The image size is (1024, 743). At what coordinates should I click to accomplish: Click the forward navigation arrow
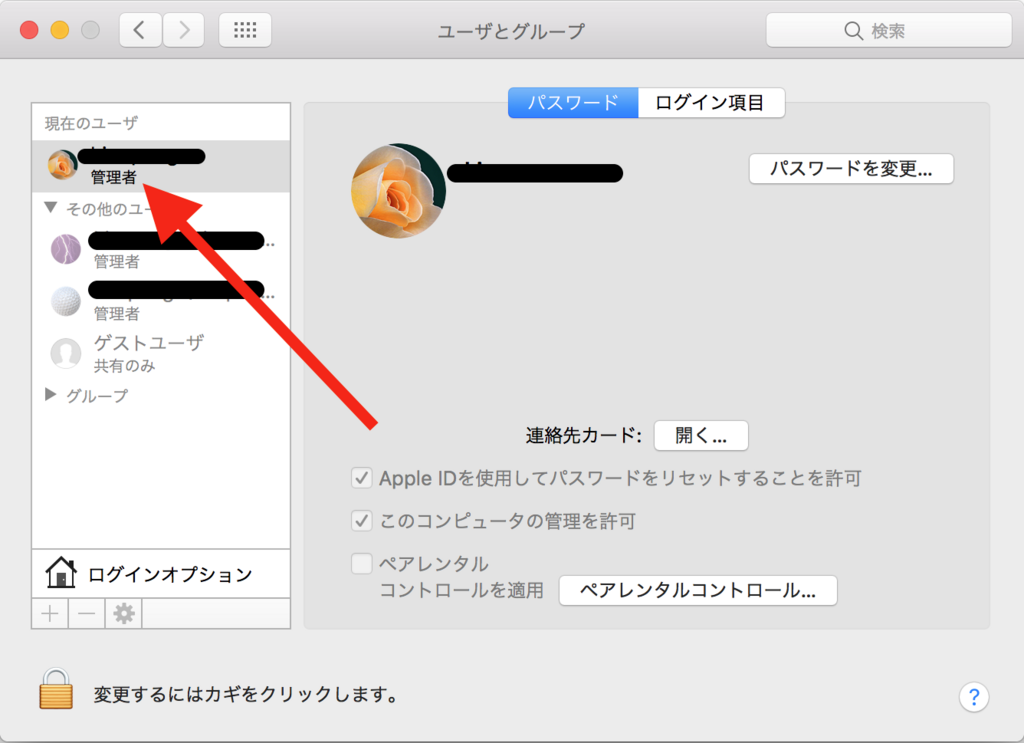pos(183,29)
